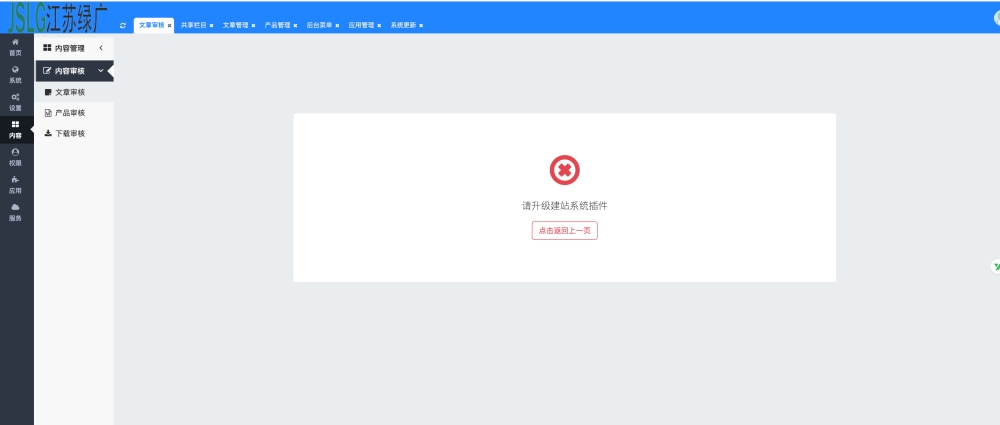The height and width of the screenshot is (425, 1000).
Task: Close the 系统更新 tab
Action: (422, 26)
